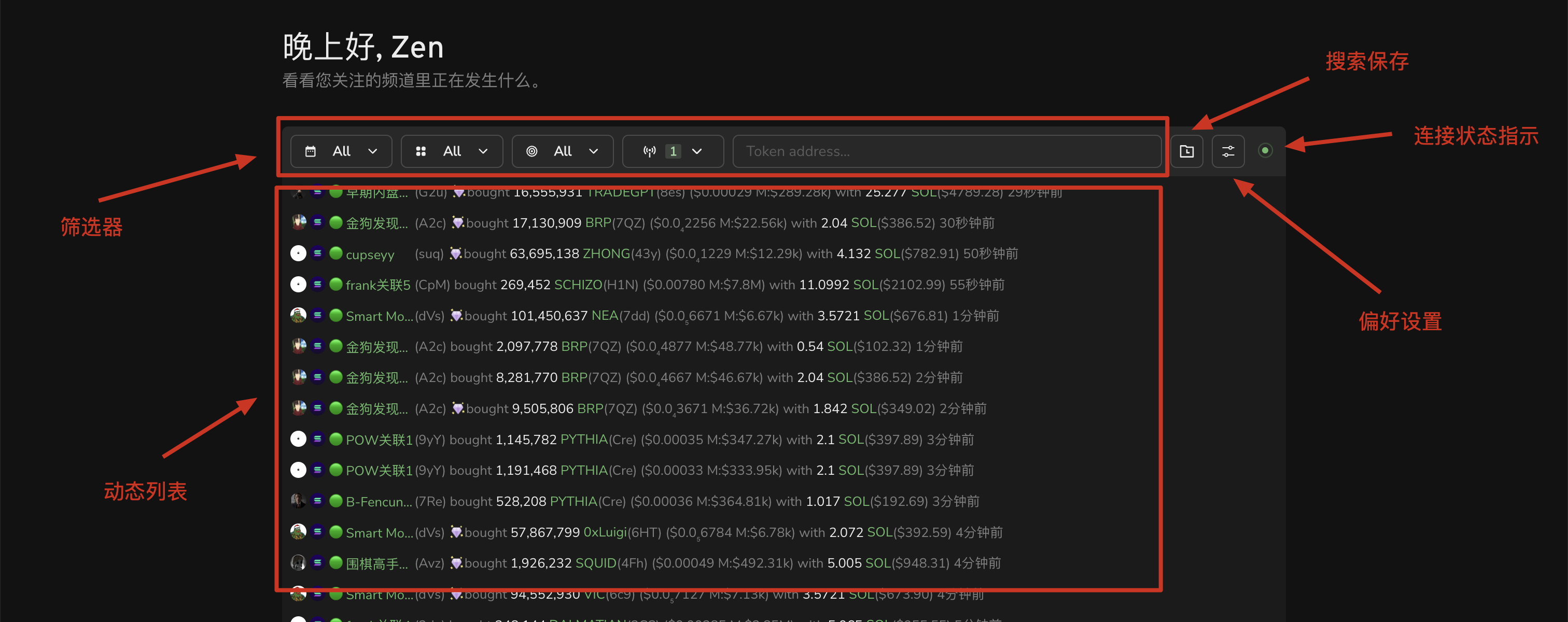Image resolution: width=1568 pixels, height=622 pixels.
Task: Click the SQUID token link
Action: click(595, 563)
